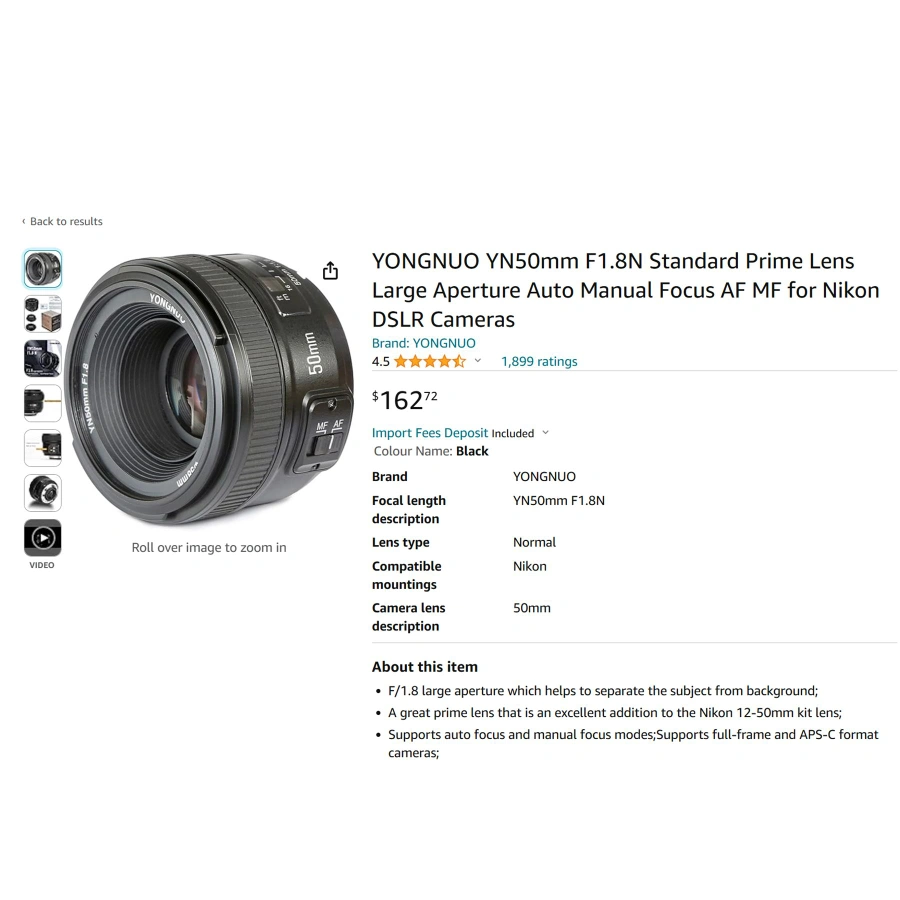Click the VIDEO label under thumbnails

42,565
